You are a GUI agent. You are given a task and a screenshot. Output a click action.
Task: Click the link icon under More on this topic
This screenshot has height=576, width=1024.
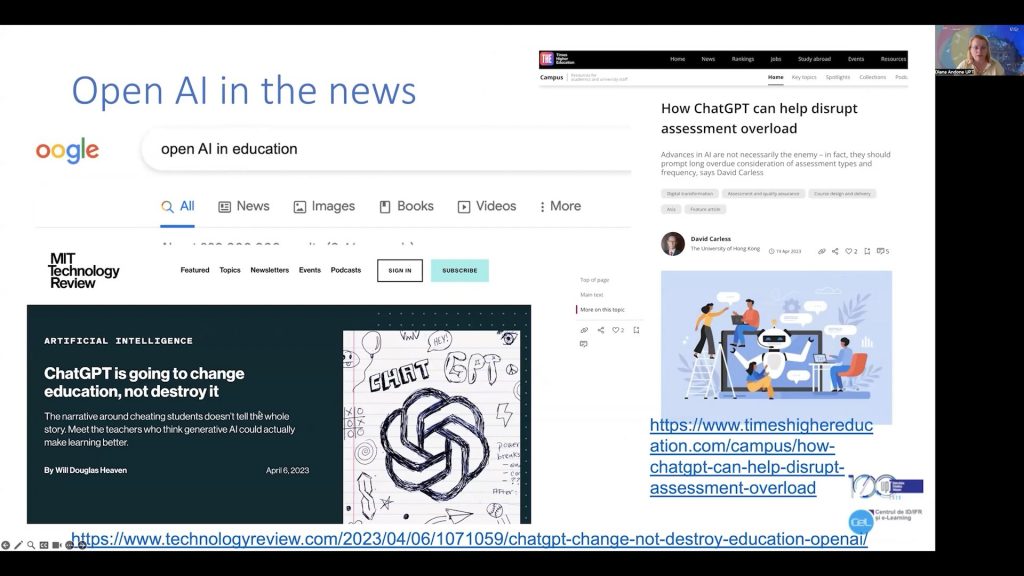coord(584,330)
